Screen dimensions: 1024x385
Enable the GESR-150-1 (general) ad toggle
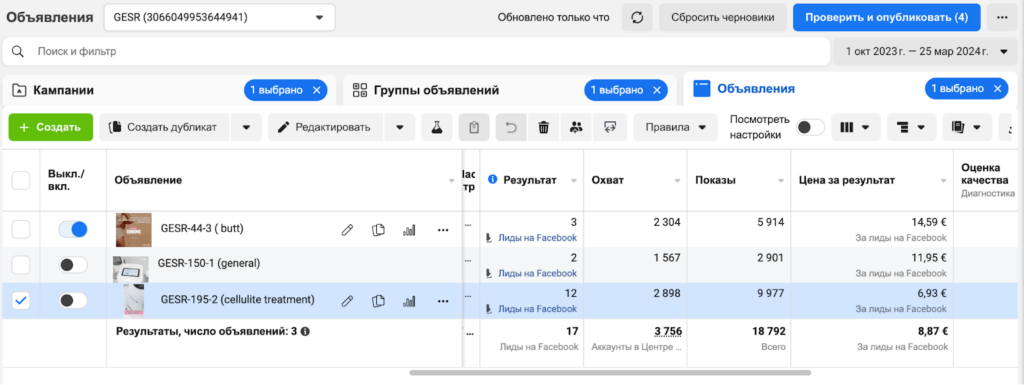pos(72,265)
